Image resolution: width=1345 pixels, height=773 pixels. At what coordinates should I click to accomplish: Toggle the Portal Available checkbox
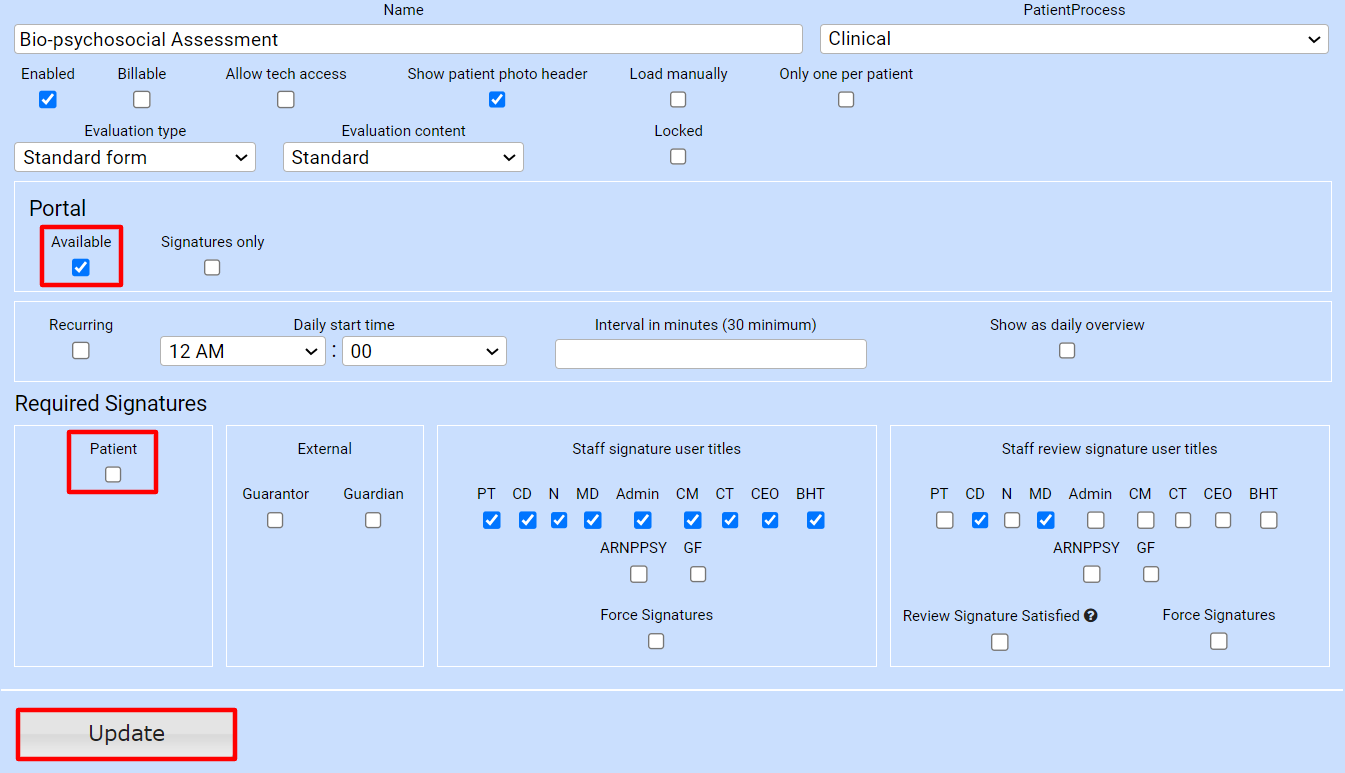[81, 267]
